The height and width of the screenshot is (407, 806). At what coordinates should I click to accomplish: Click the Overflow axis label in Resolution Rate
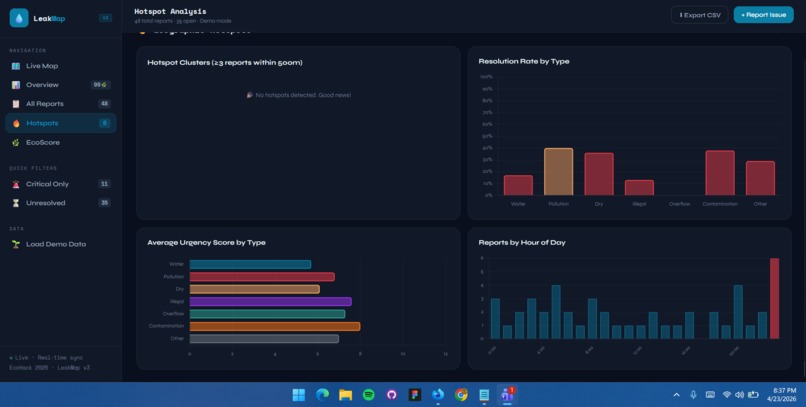pyautogui.click(x=679, y=204)
